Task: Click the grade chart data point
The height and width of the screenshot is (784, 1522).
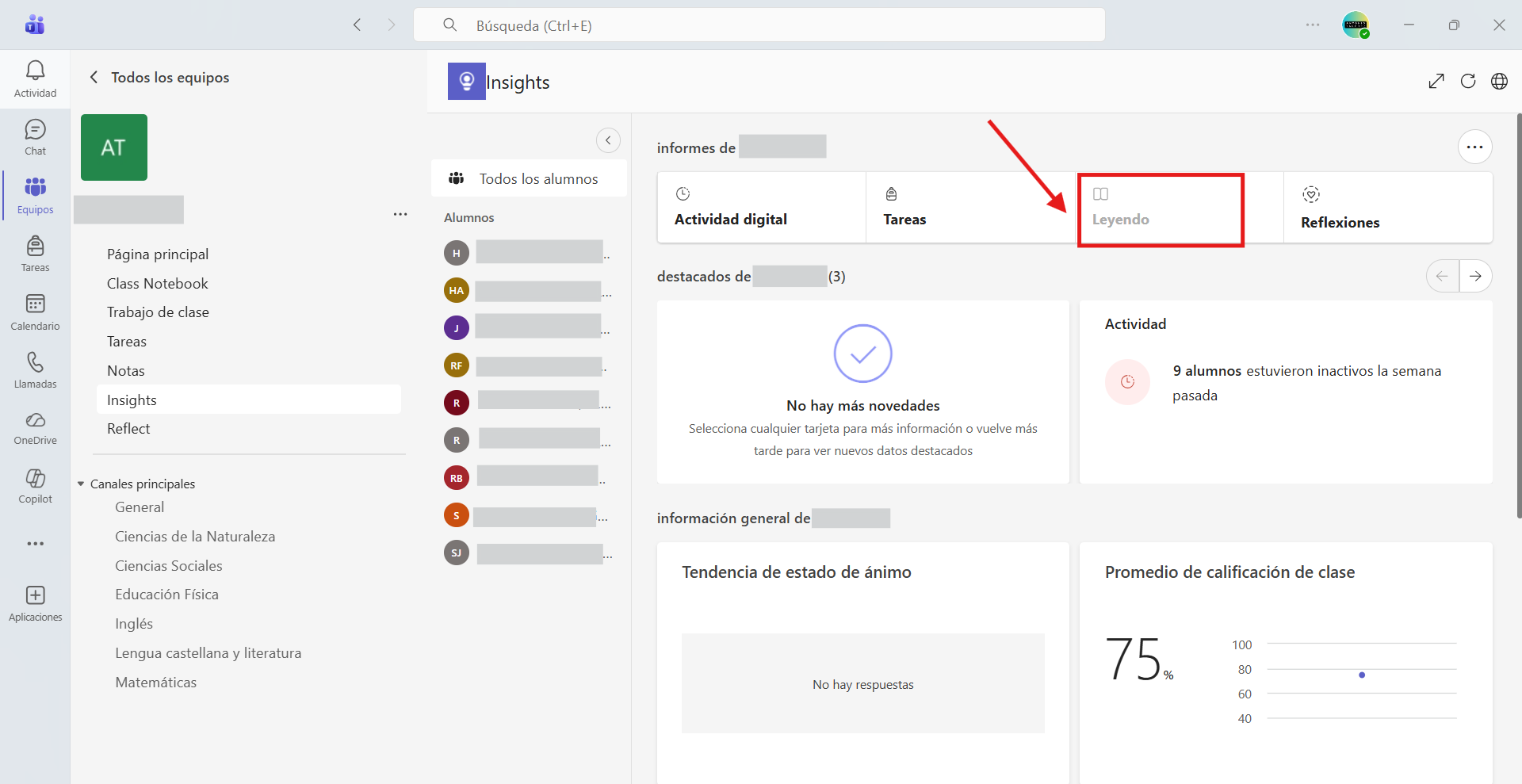Action: pos(1362,675)
